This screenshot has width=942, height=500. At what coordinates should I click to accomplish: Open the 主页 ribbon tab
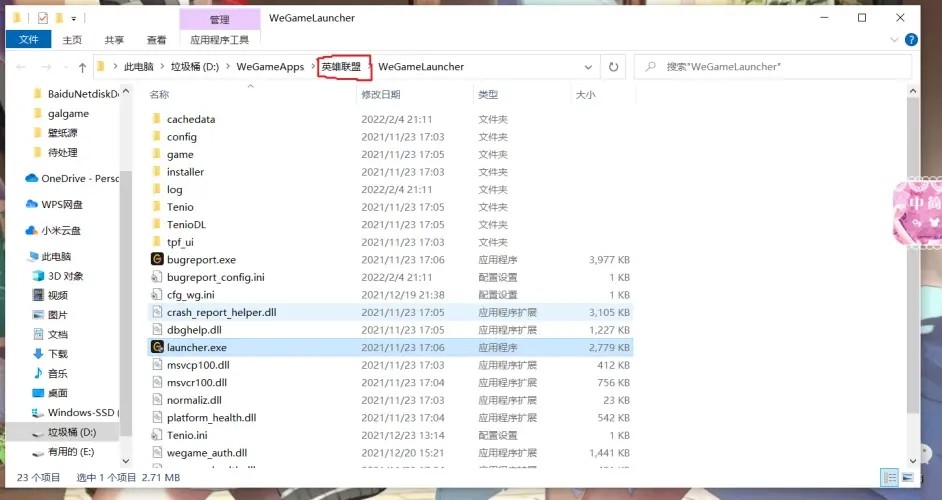click(x=72, y=40)
